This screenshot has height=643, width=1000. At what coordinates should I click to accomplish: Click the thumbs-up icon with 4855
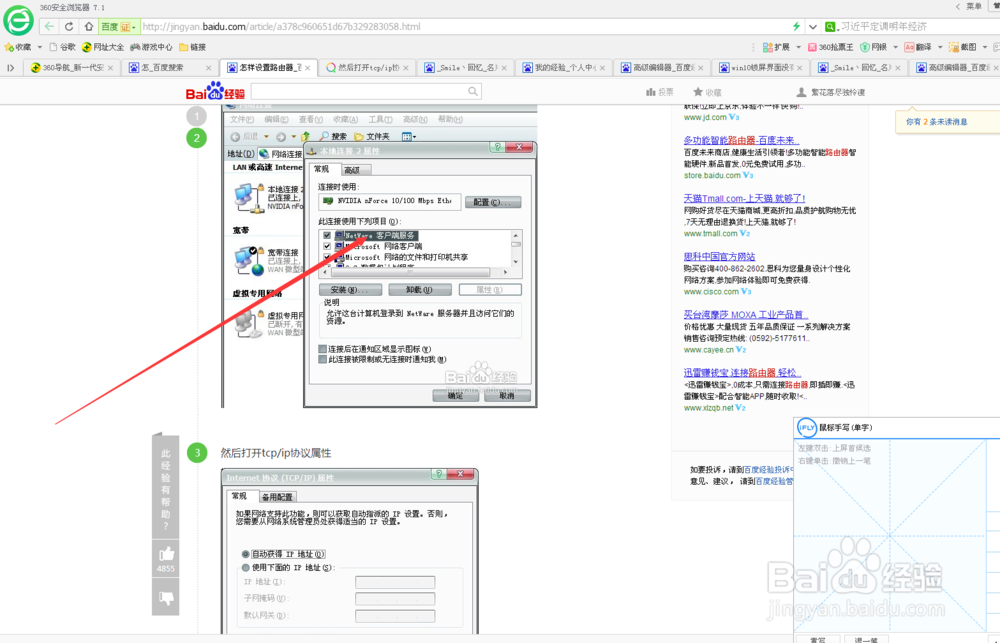point(166,554)
